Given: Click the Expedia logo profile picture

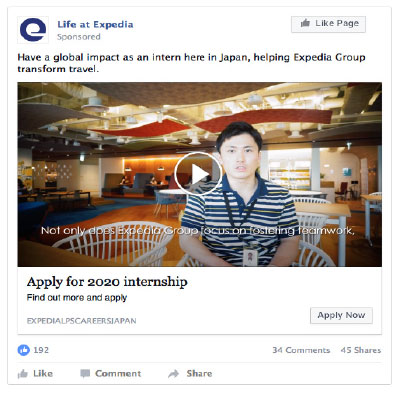Looking at the screenshot, I should click(x=33, y=30).
